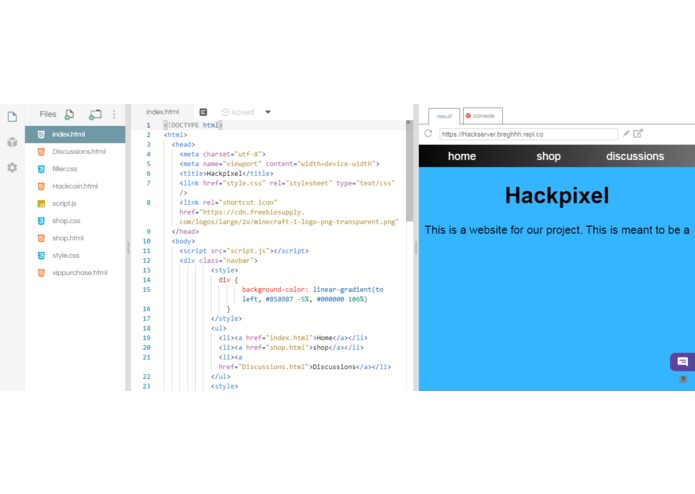Click the saved history icon
This screenshot has height=494, width=695.
pyautogui.click(x=225, y=112)
